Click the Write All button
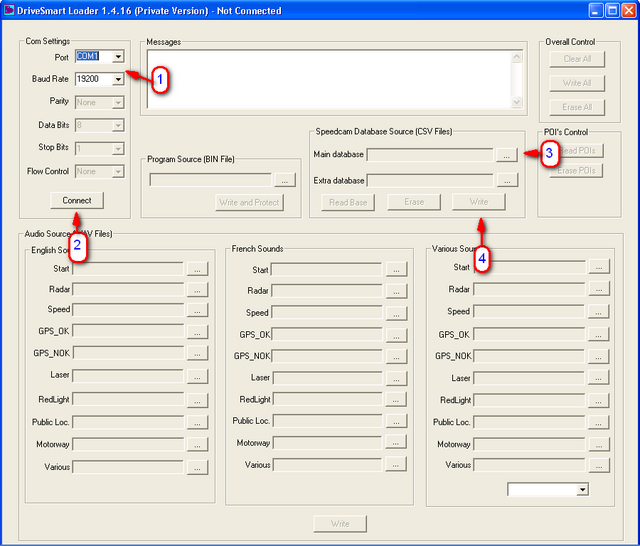 pos(577,83)
